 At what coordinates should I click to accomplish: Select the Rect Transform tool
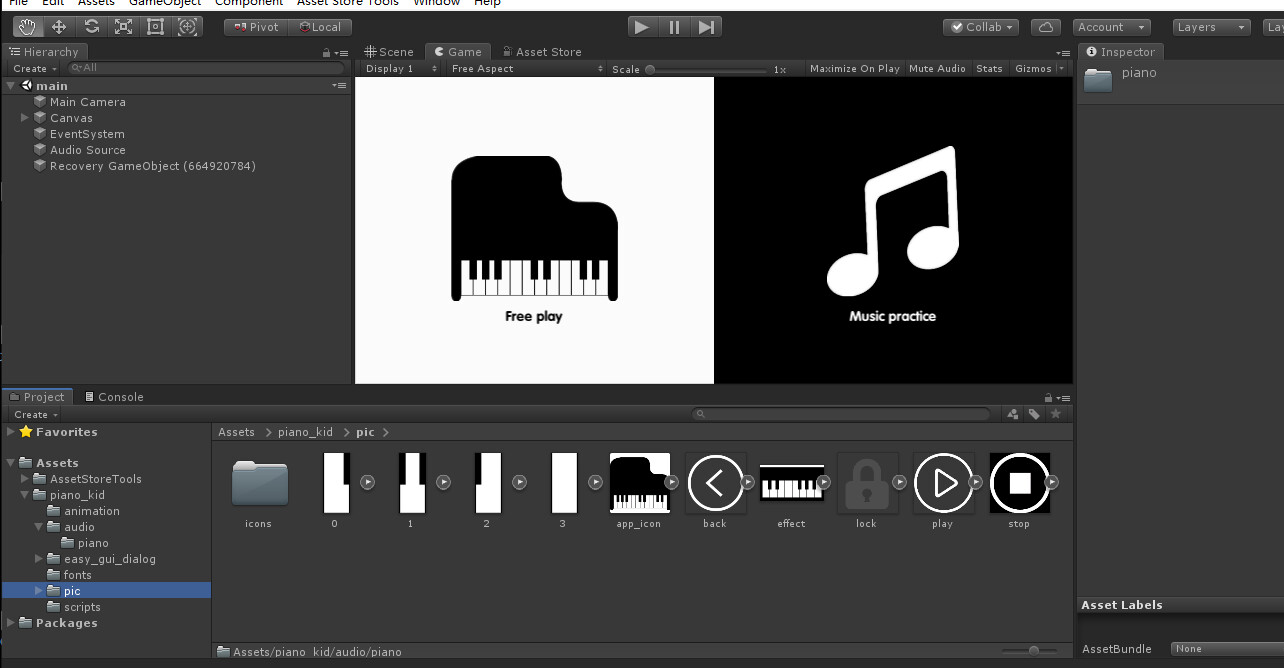pos(155,27)
